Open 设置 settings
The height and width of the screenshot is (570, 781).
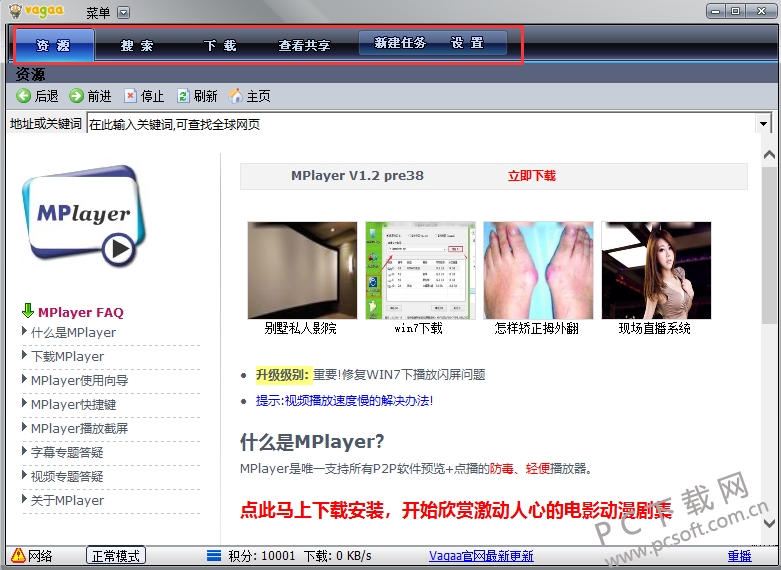point(467,43)
